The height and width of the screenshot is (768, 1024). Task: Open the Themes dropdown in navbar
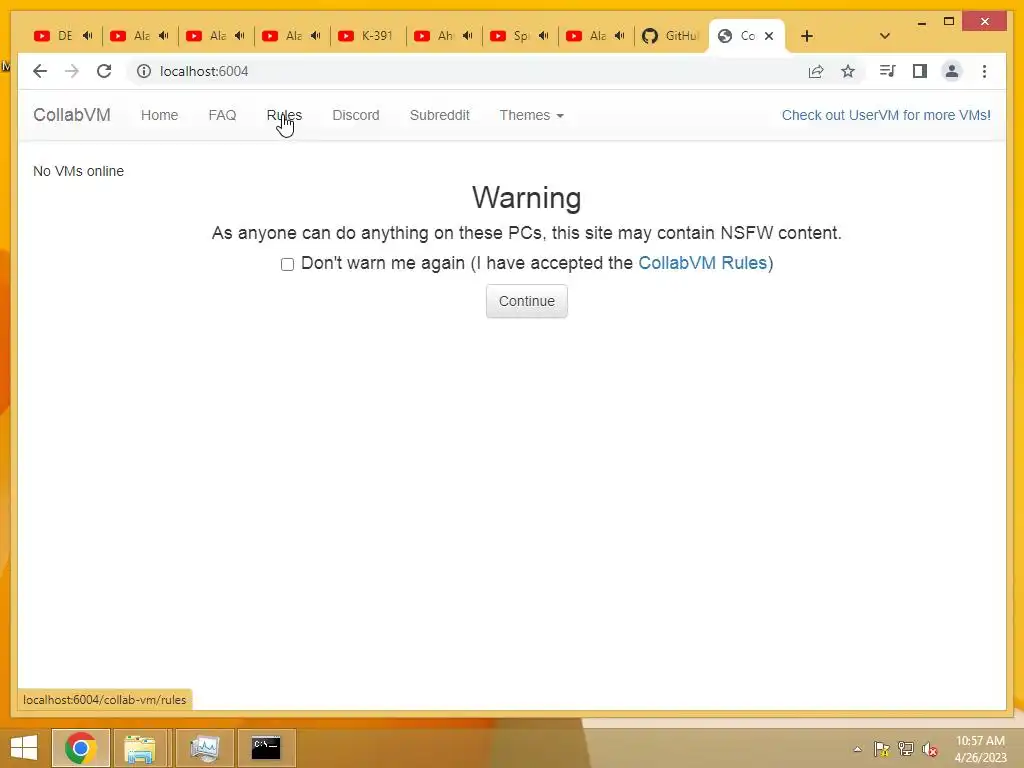531,115
